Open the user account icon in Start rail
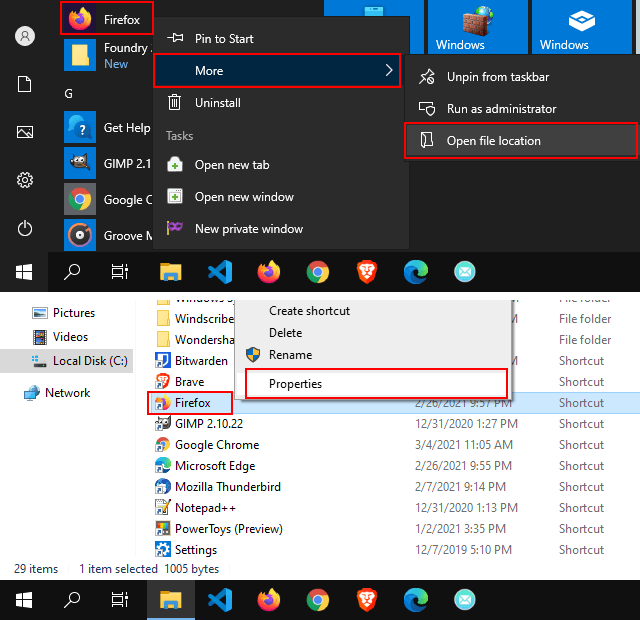Image resolution: width=640 pixels, height=620 pixels. click(x=25, y=36)
